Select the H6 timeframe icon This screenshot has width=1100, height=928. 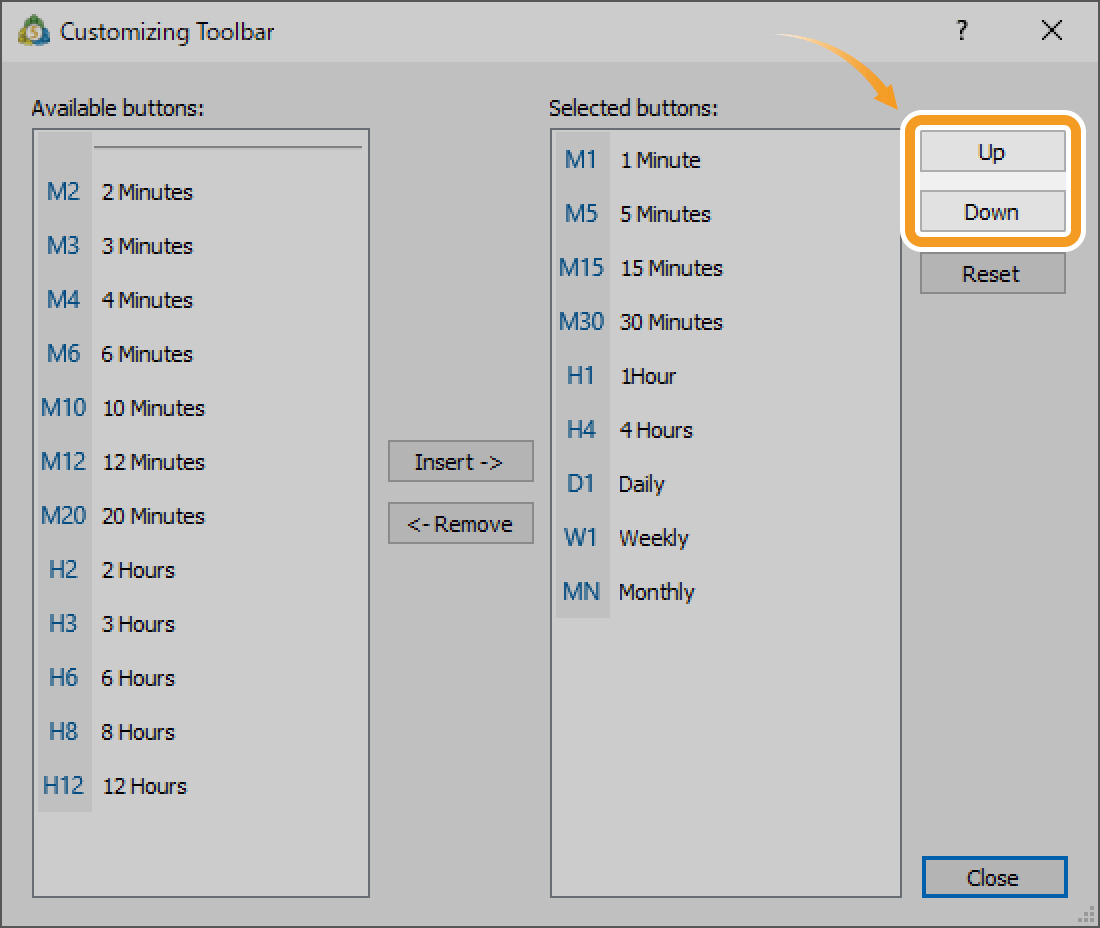[x=63, y=678]
